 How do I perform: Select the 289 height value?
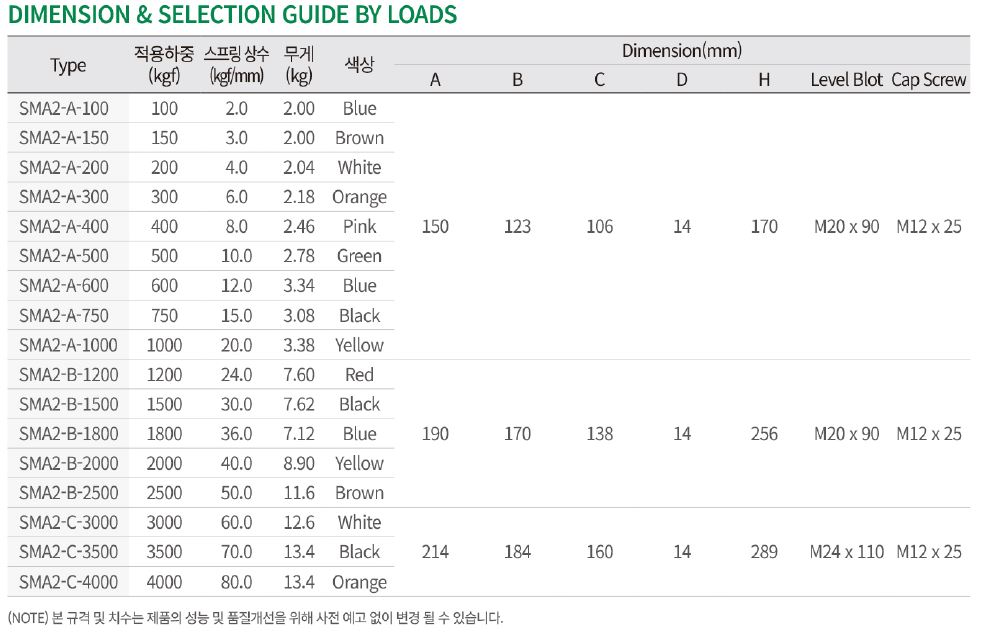coord(765,552)
